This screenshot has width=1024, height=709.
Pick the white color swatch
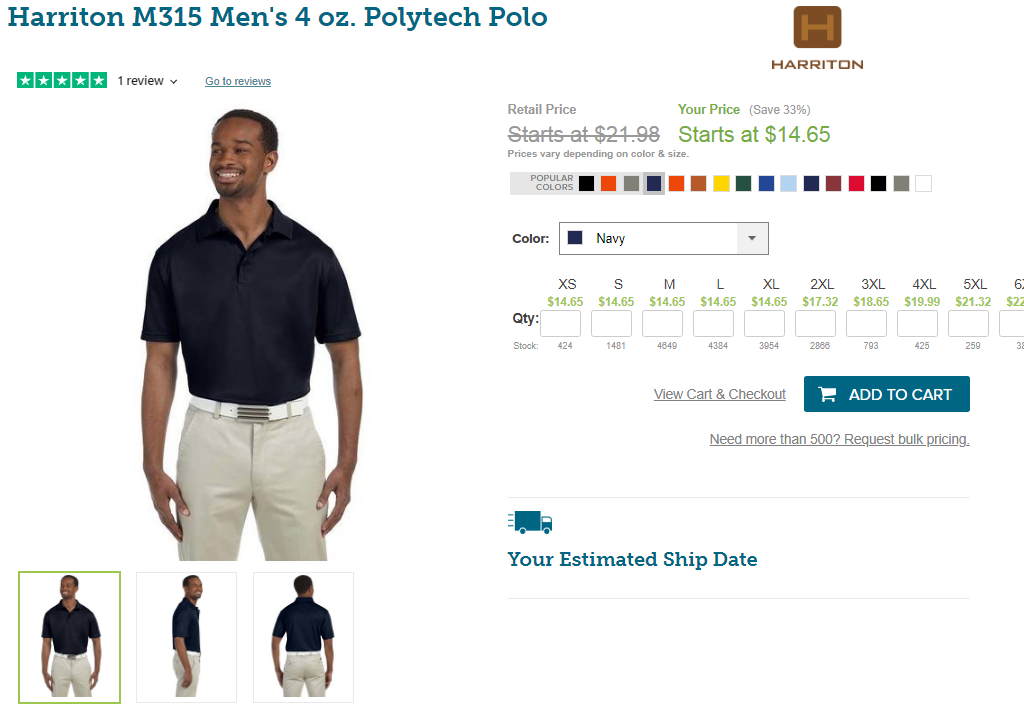tap(923, 183)
